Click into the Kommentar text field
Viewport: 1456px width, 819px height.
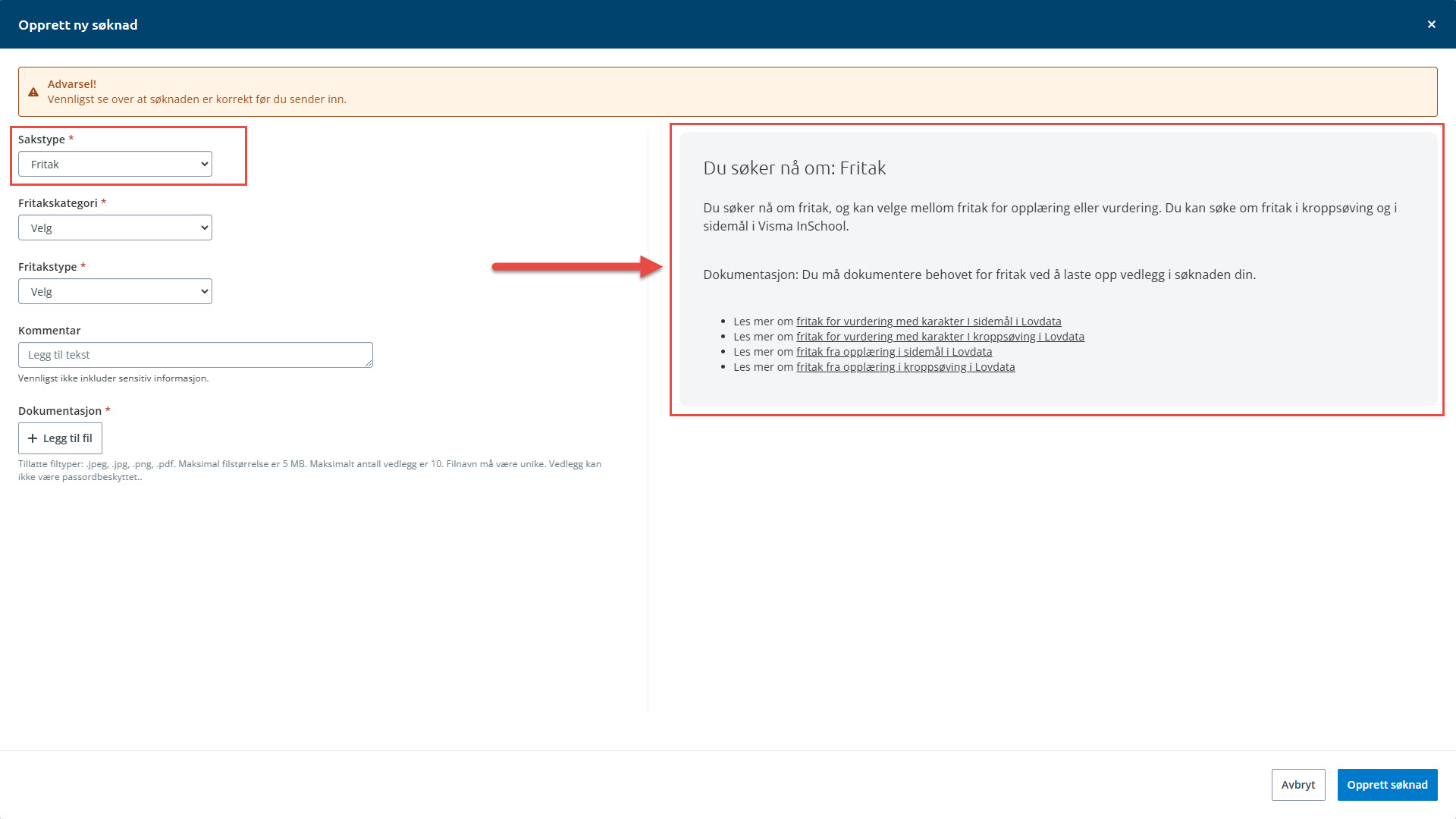pyautogui.click(x=195, y=355)
